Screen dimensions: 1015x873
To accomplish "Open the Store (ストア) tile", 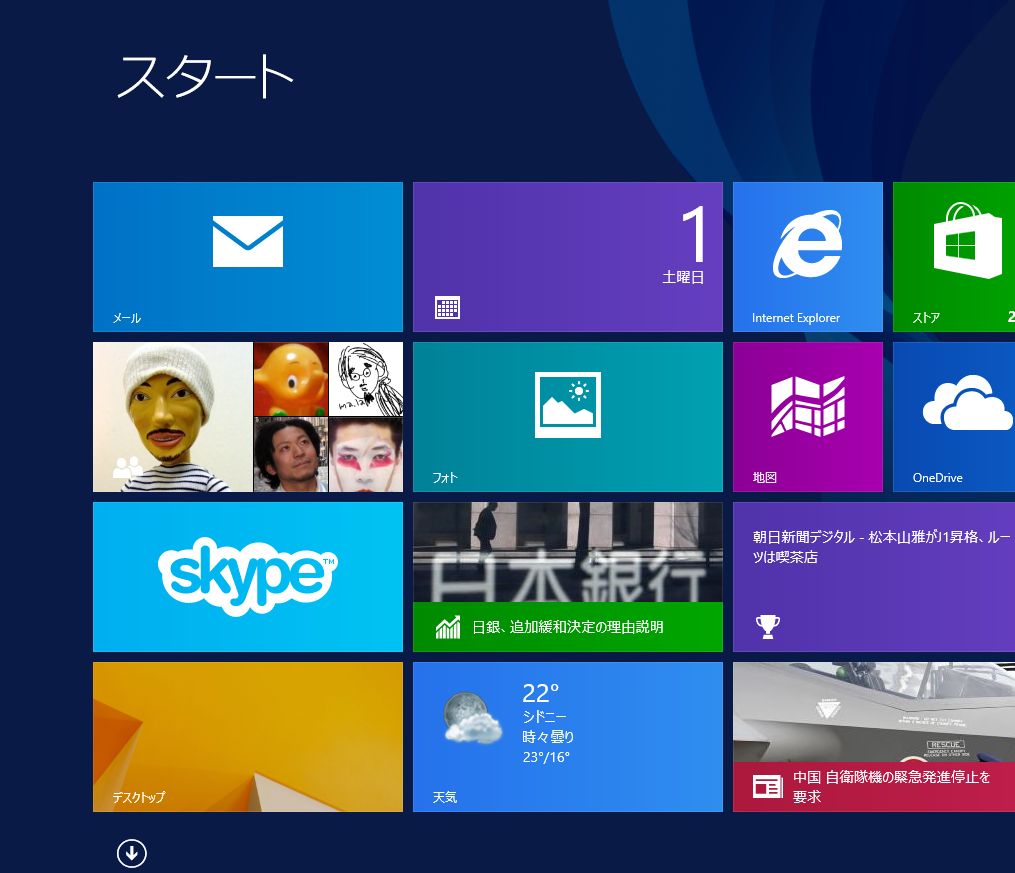I will tap(954, 257).
